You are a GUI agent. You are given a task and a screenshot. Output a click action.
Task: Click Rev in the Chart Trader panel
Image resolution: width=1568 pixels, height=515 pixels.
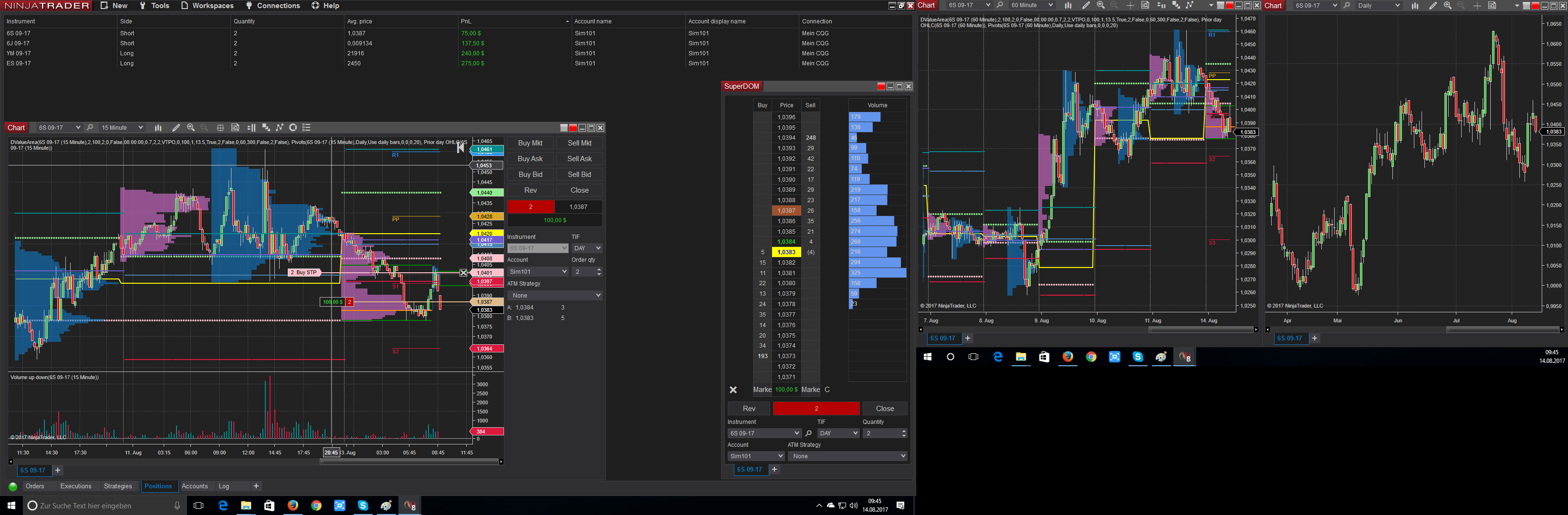coord(530,190)
